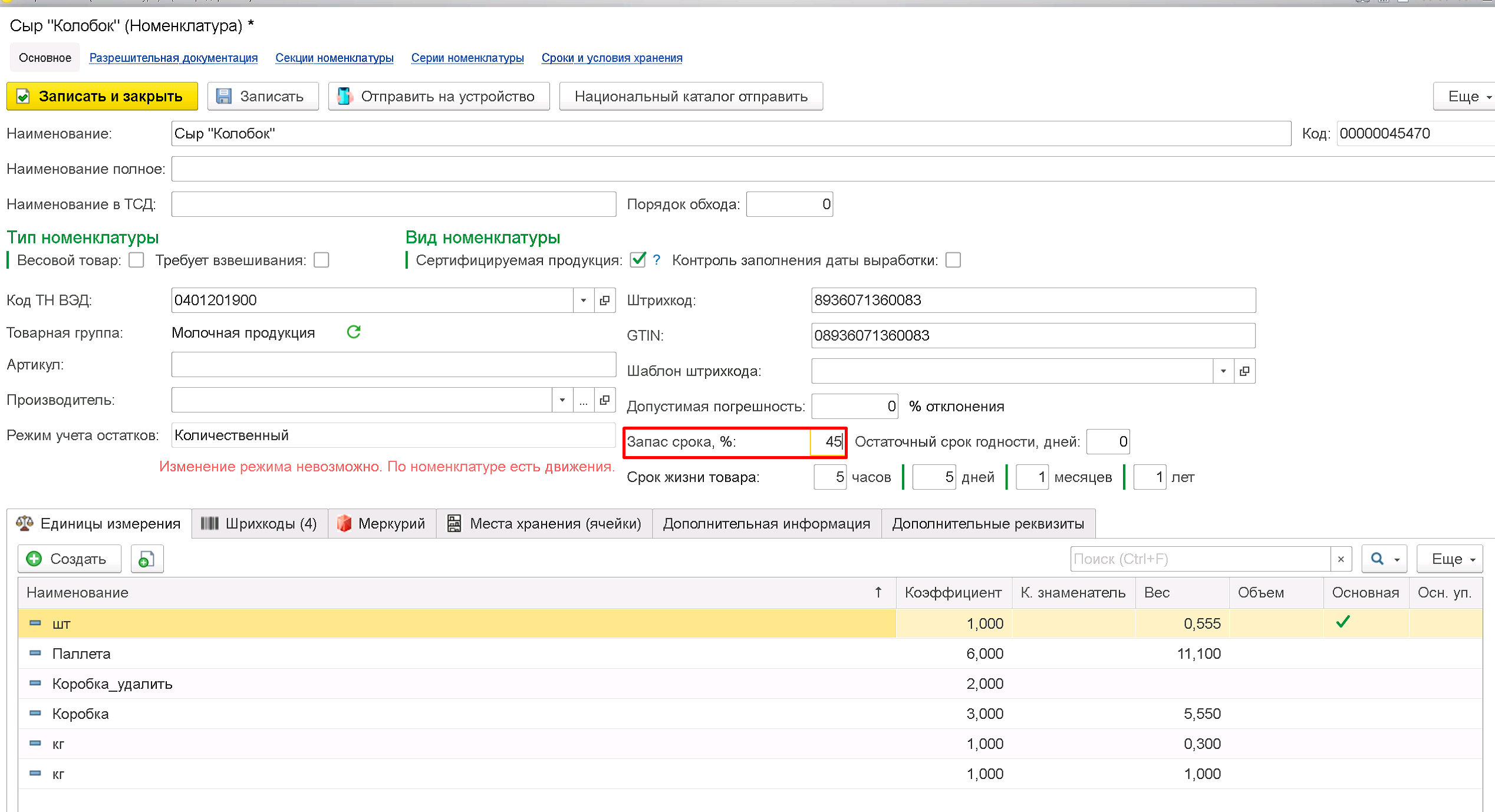Click the Допустимая погрешность field

(855, 407)
